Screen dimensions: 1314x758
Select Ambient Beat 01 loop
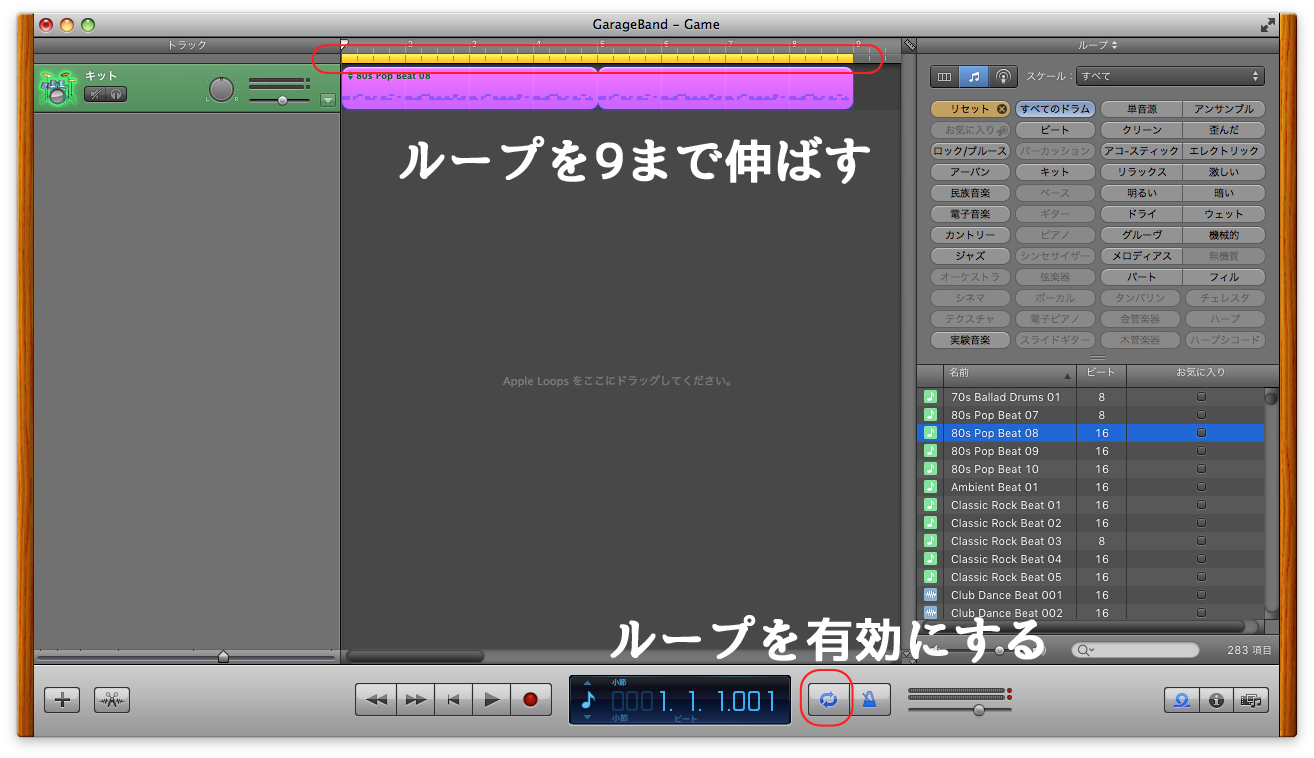pyautogui.click(x=1091, y=487)
